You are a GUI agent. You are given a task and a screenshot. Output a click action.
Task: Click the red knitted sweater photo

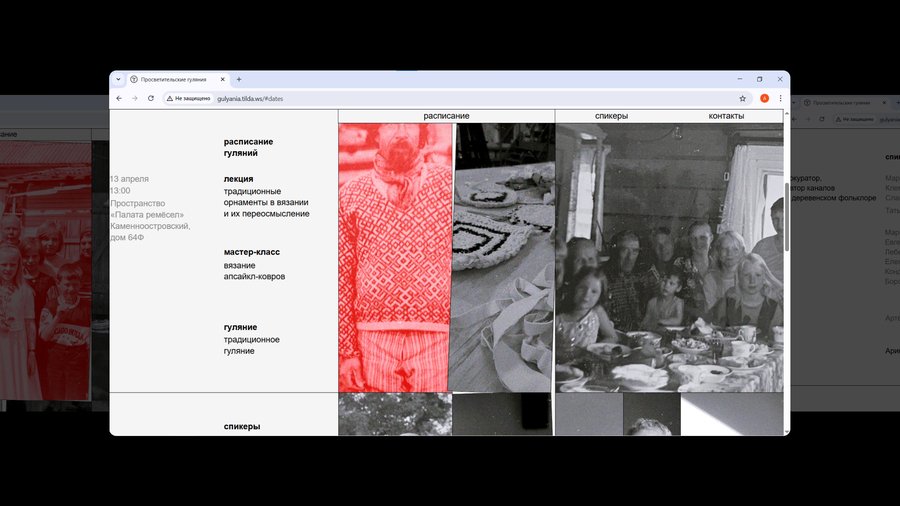(x=395, y=258)
